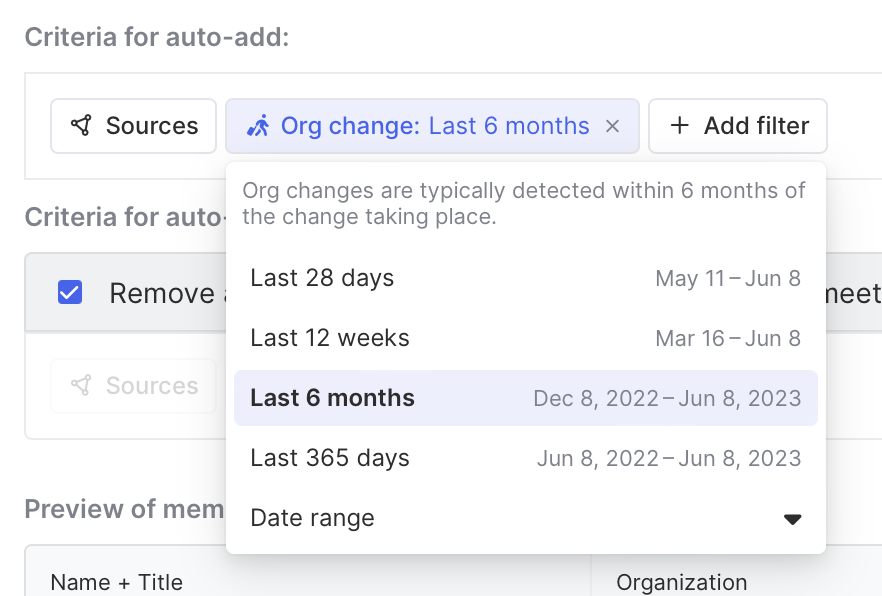This screenshot has width=882, height=596.
Task: Click the Add filter button
Action: click(x=738, y=126)
